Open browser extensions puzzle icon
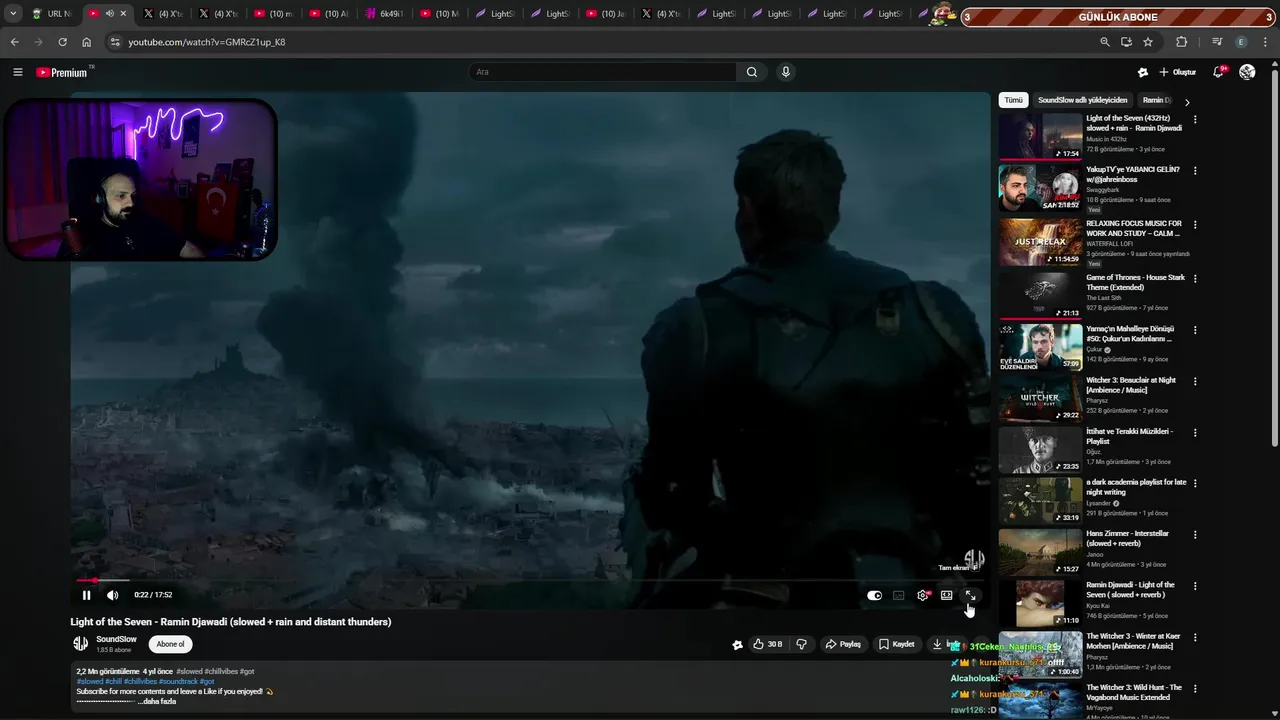Viewport: 1280px width, 720px height. point(1181,42)
